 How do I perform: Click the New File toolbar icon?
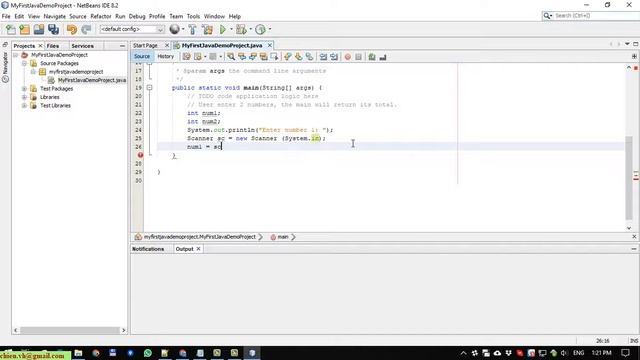click(11, 29)
